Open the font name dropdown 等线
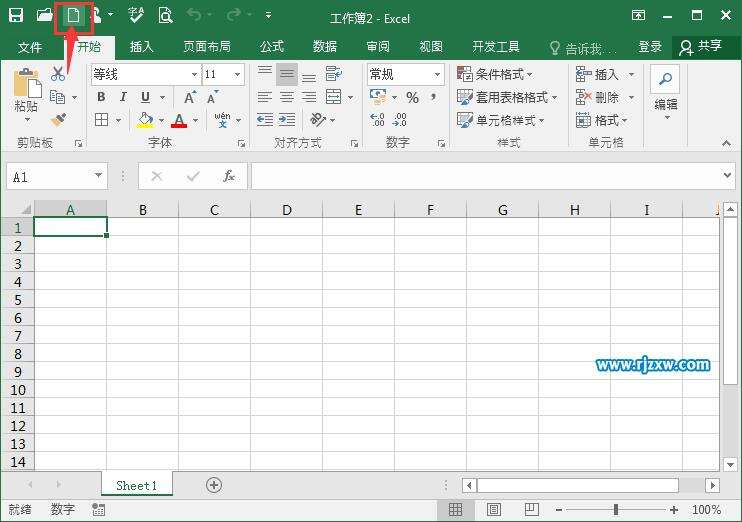 194,74
